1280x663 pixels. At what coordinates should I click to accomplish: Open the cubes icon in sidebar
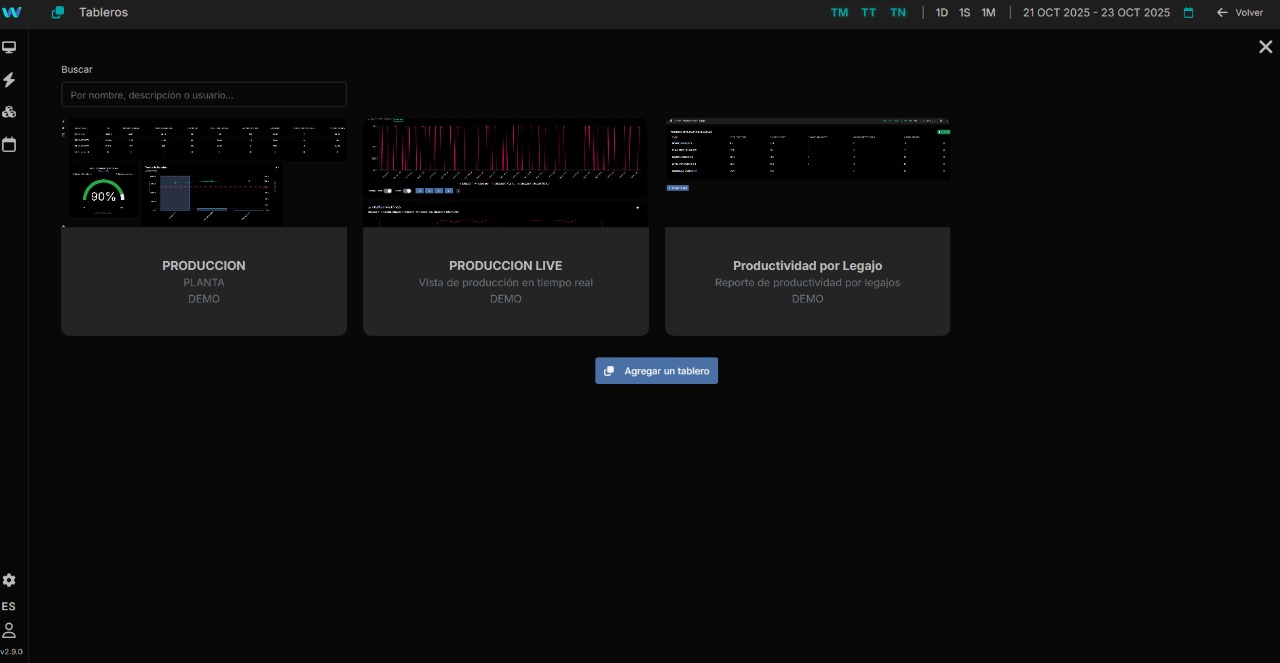click(9, 112)
